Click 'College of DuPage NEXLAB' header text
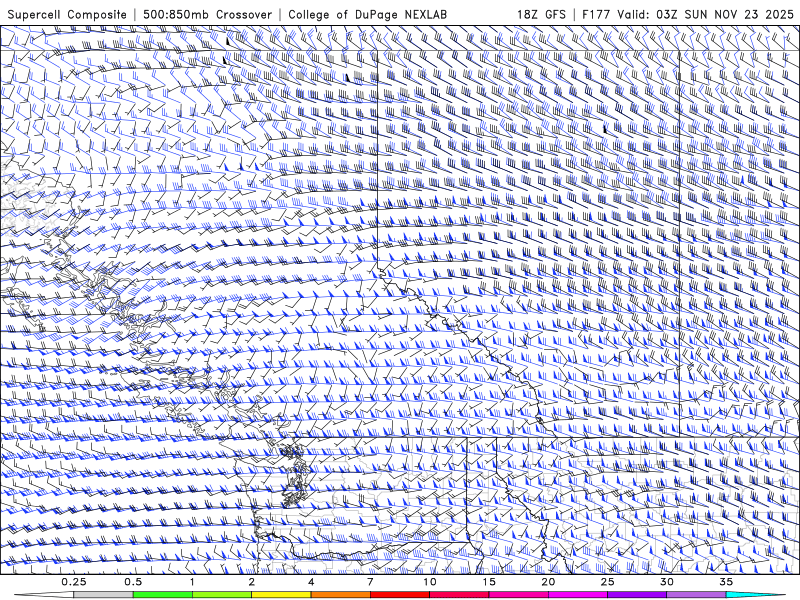 tap(367, 15)
